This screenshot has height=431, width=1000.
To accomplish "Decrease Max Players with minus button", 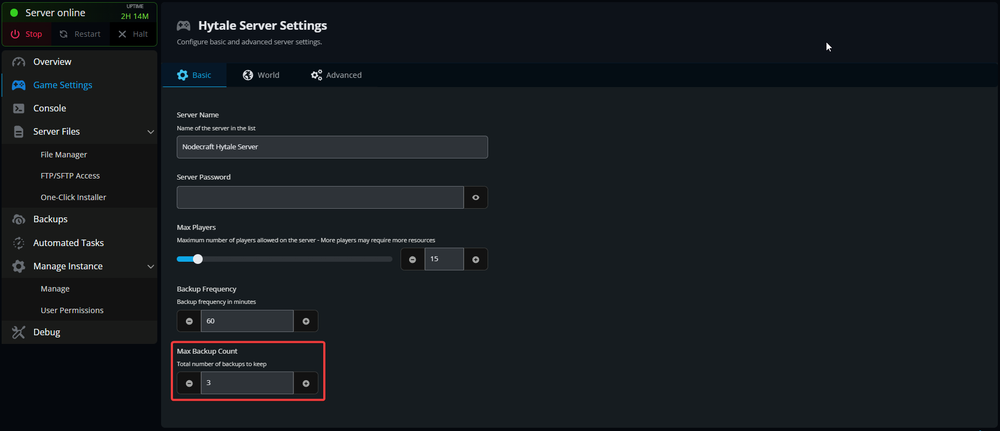I will pos(413,259).
